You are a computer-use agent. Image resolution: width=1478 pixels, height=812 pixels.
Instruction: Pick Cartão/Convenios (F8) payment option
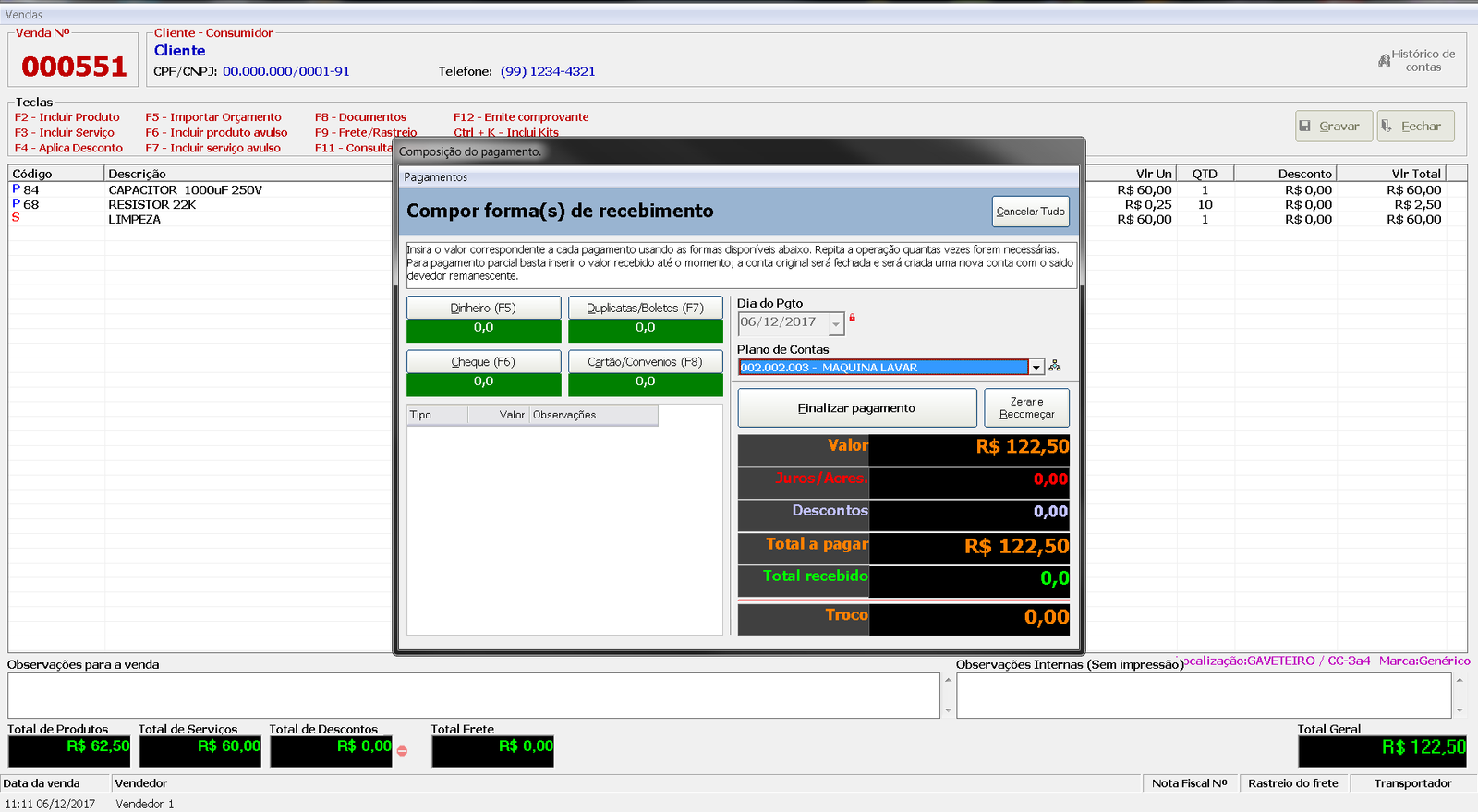point(645,361)
